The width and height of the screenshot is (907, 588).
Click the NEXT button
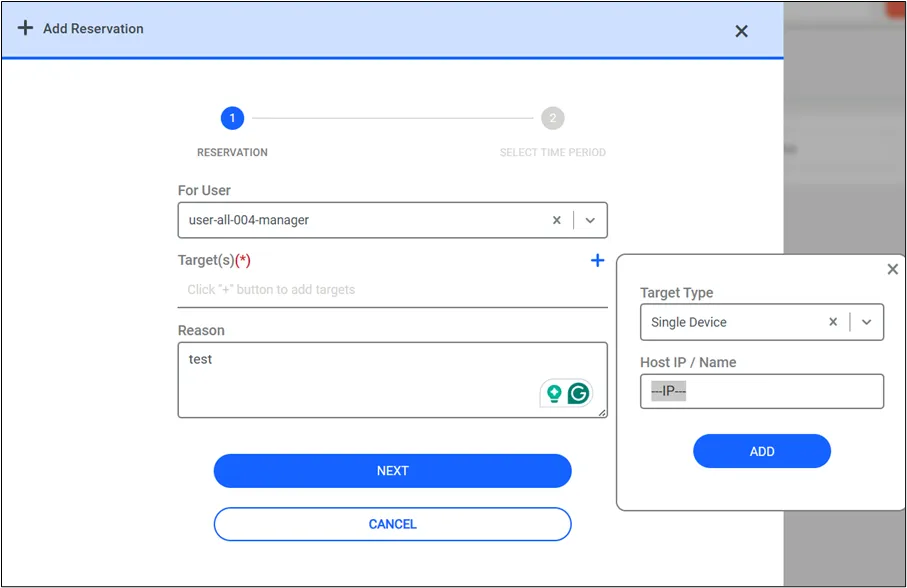pyautogui.click(x=393, y=471)
